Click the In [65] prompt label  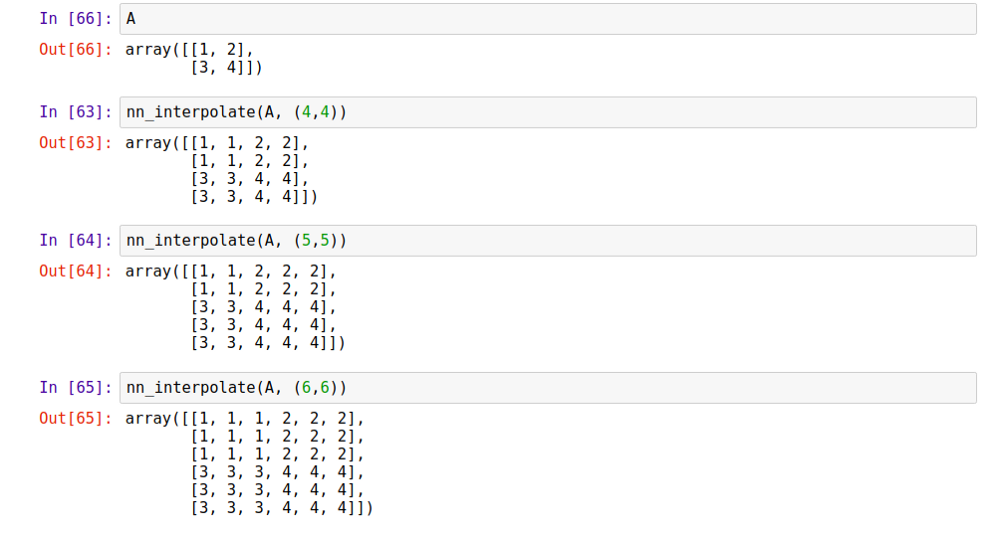(x=77, y=387)
